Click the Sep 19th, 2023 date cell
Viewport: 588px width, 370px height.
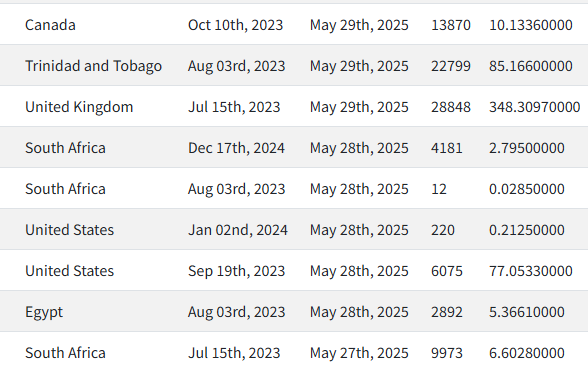(x=237, y=271)
